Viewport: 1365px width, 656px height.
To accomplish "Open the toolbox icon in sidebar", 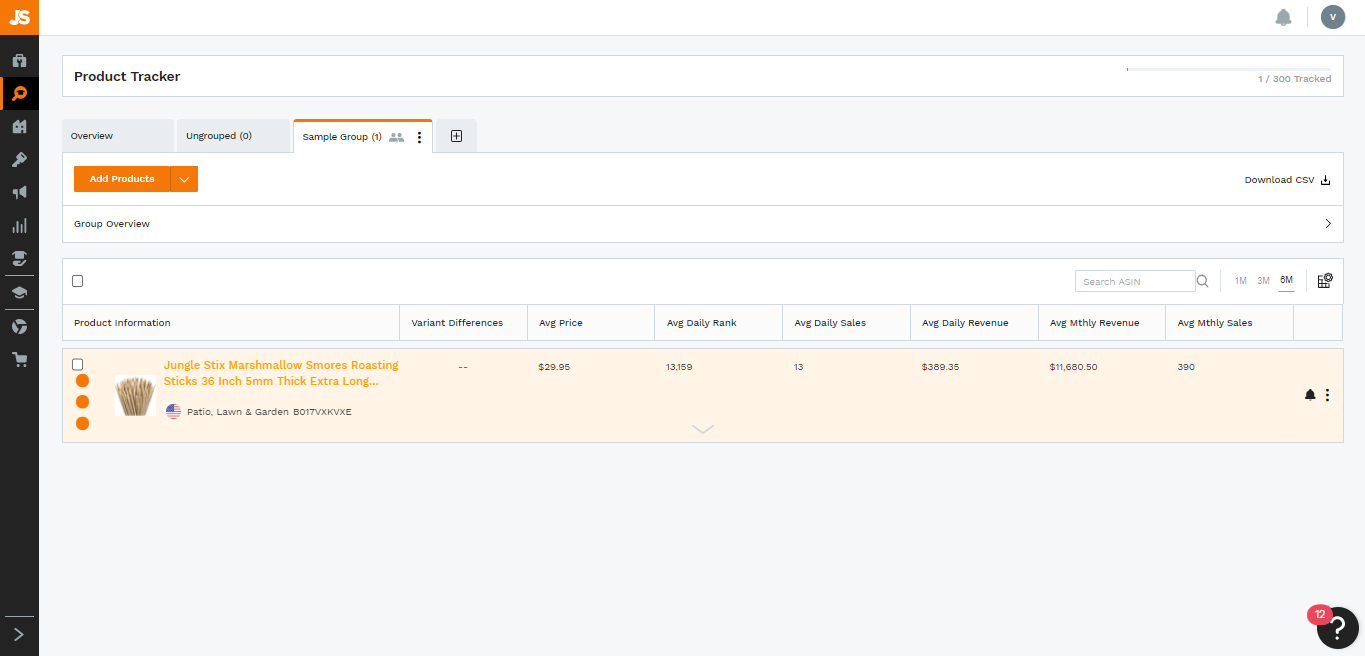I will pyautogui.click(x=19, y=61).
